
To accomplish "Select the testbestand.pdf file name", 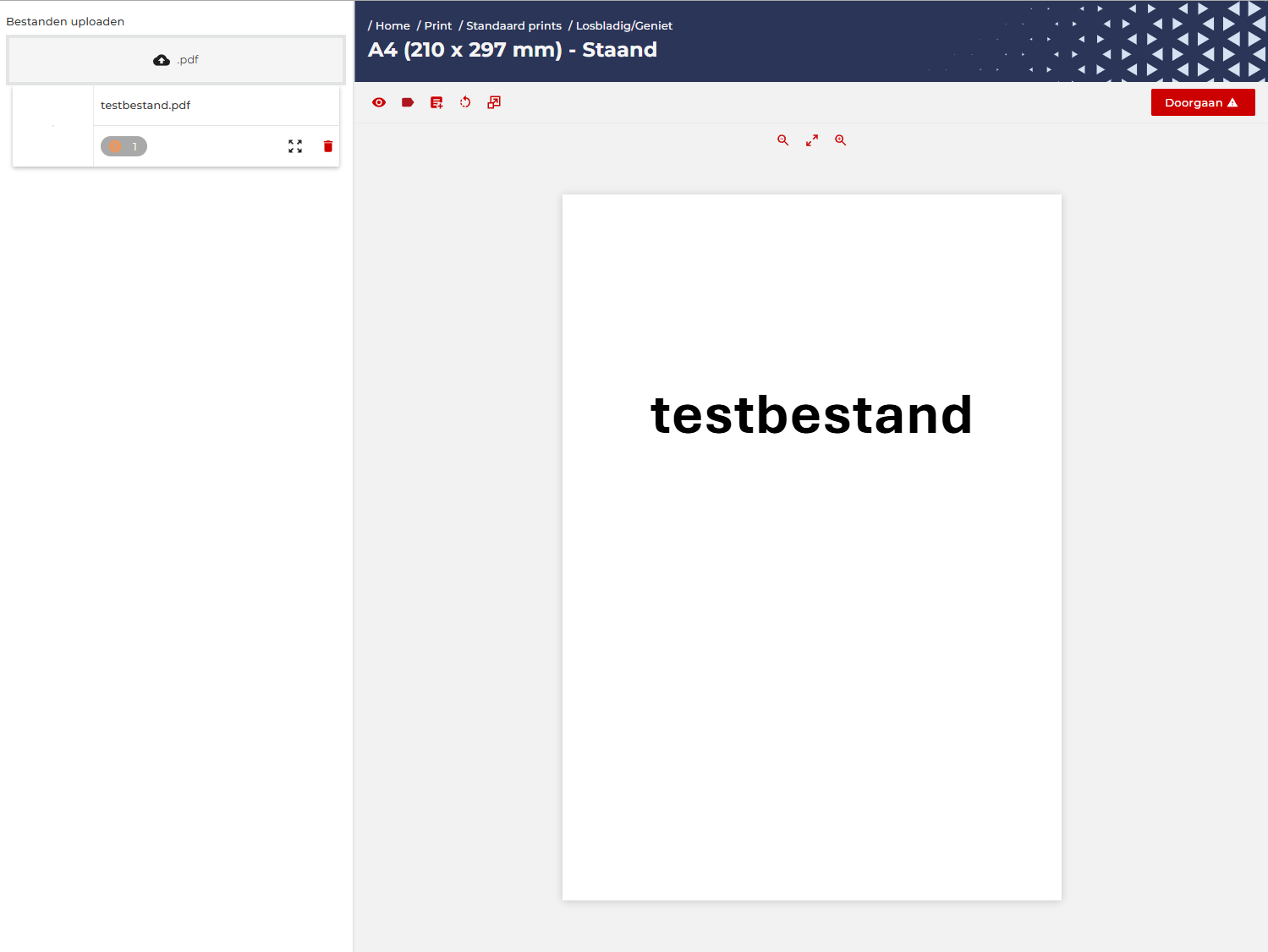I will click(x=145, y=105).
